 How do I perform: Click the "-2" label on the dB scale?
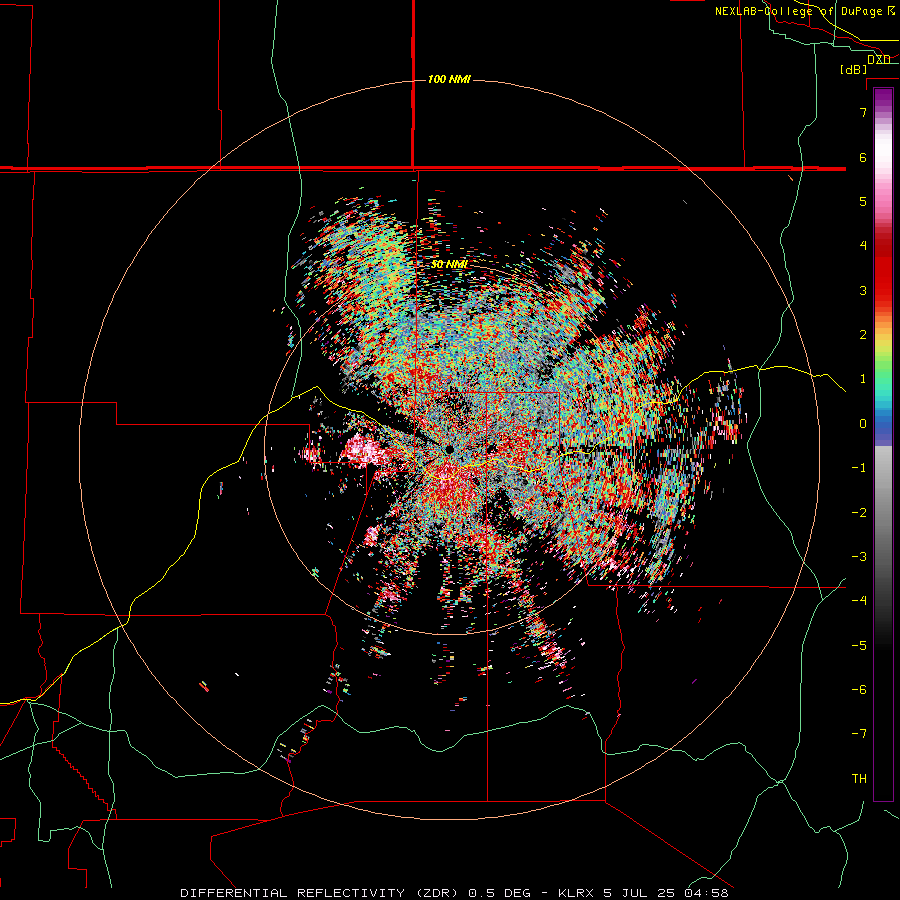pos(859,513)
